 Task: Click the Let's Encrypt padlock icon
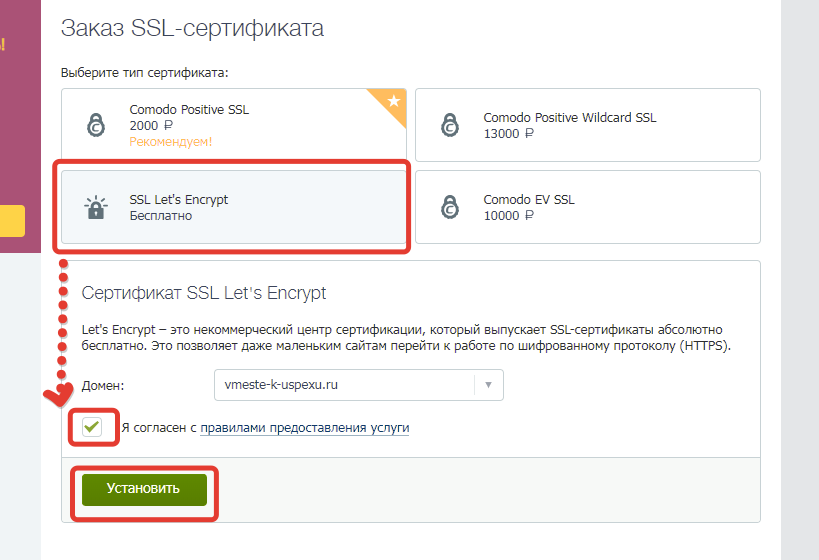pyautogui.click(x=96, y=207)
